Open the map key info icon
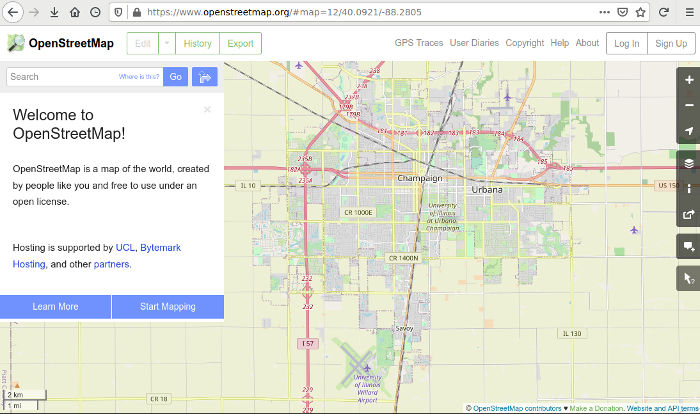 point(689,189)
